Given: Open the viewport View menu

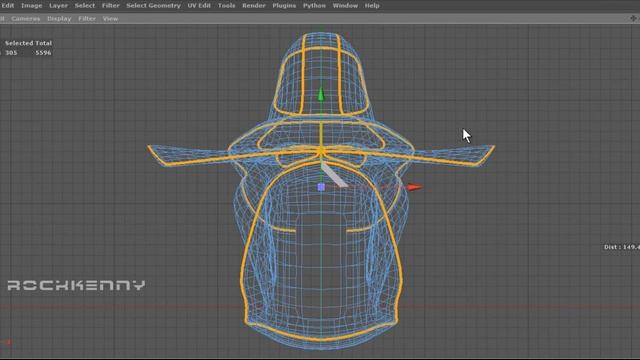Looking at the screenshot, I should (110, 19).
